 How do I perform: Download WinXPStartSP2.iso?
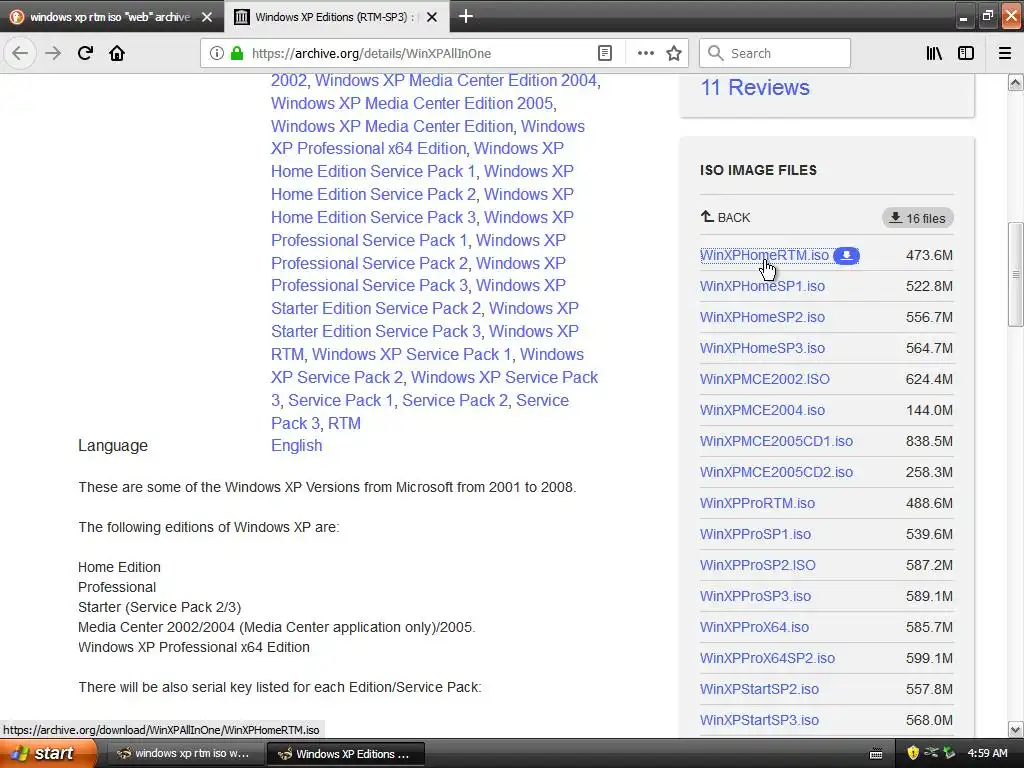(x=760, y=690)
